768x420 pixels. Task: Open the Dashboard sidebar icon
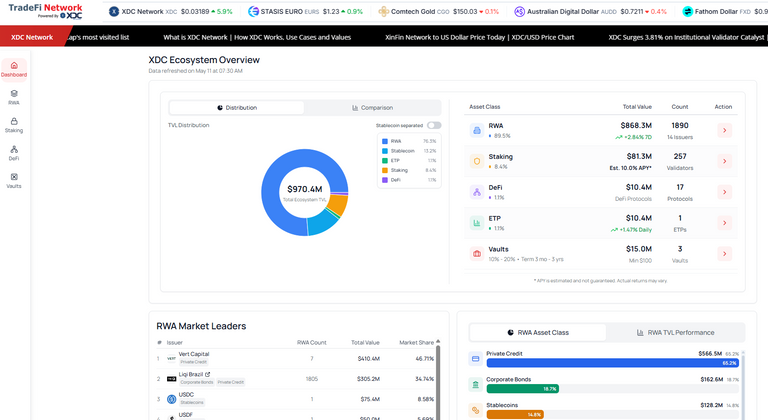(14, 69)
